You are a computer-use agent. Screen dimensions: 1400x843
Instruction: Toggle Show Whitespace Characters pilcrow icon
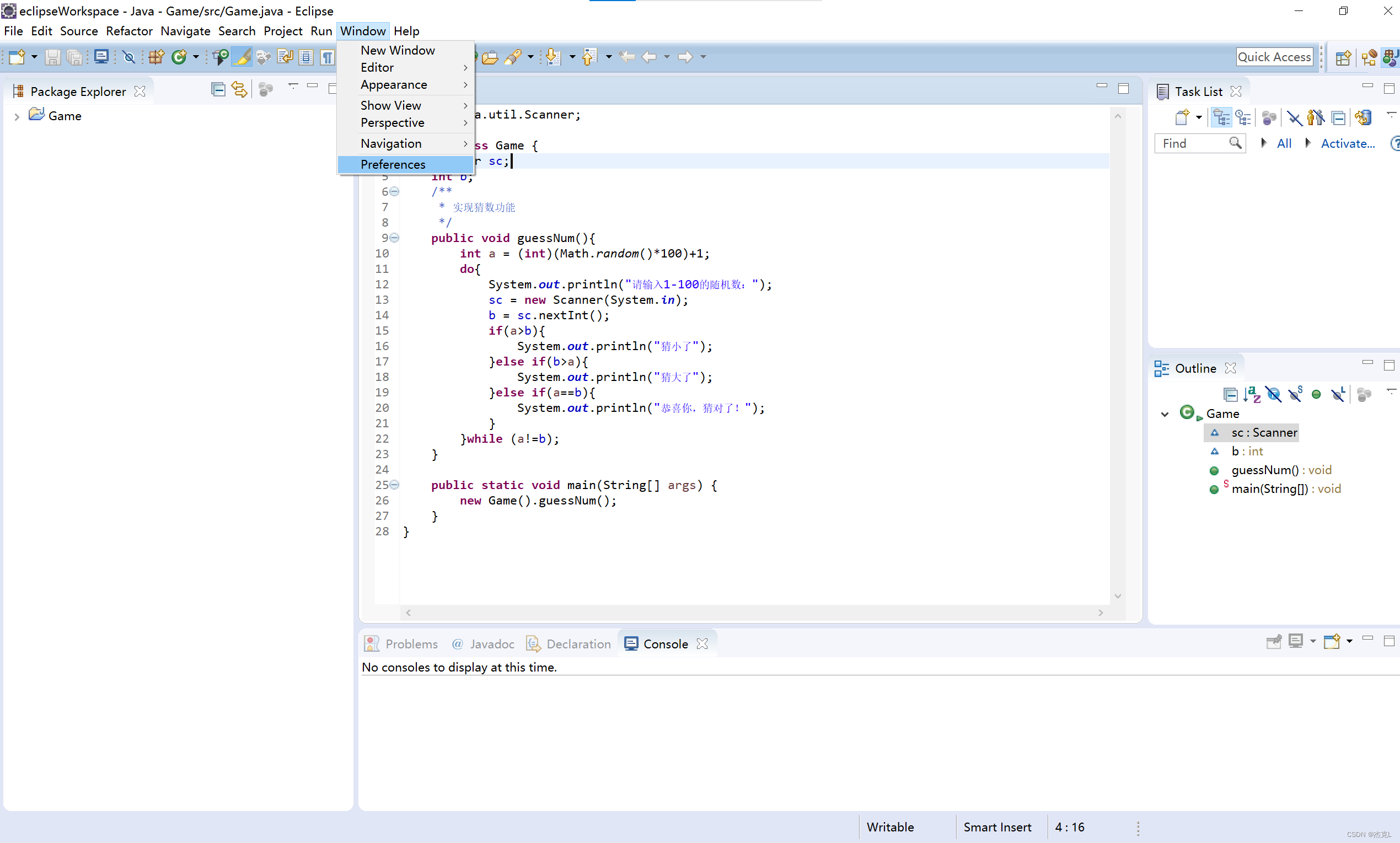(327, 57)
